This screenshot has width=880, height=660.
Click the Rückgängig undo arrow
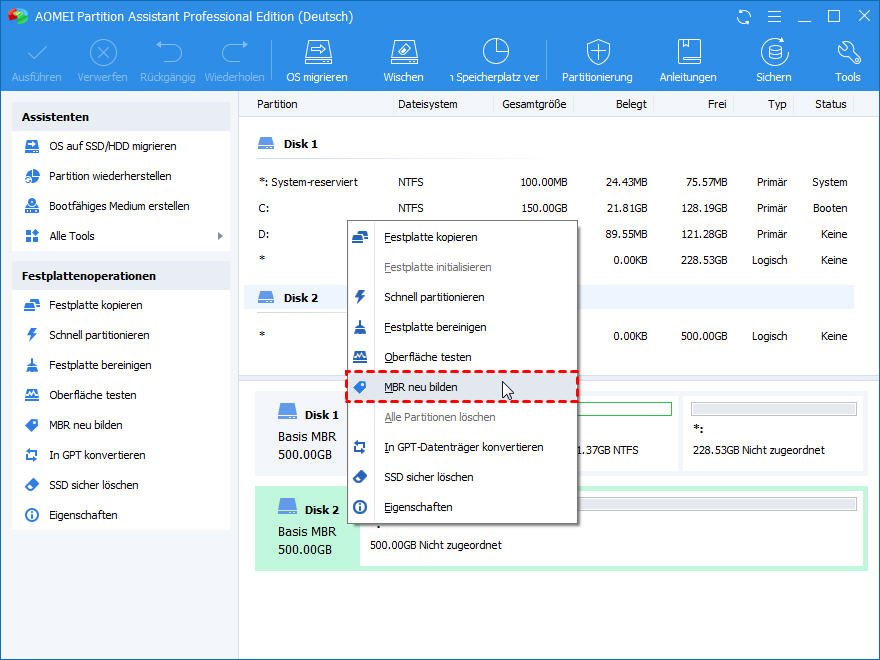[x=168, y=52]
